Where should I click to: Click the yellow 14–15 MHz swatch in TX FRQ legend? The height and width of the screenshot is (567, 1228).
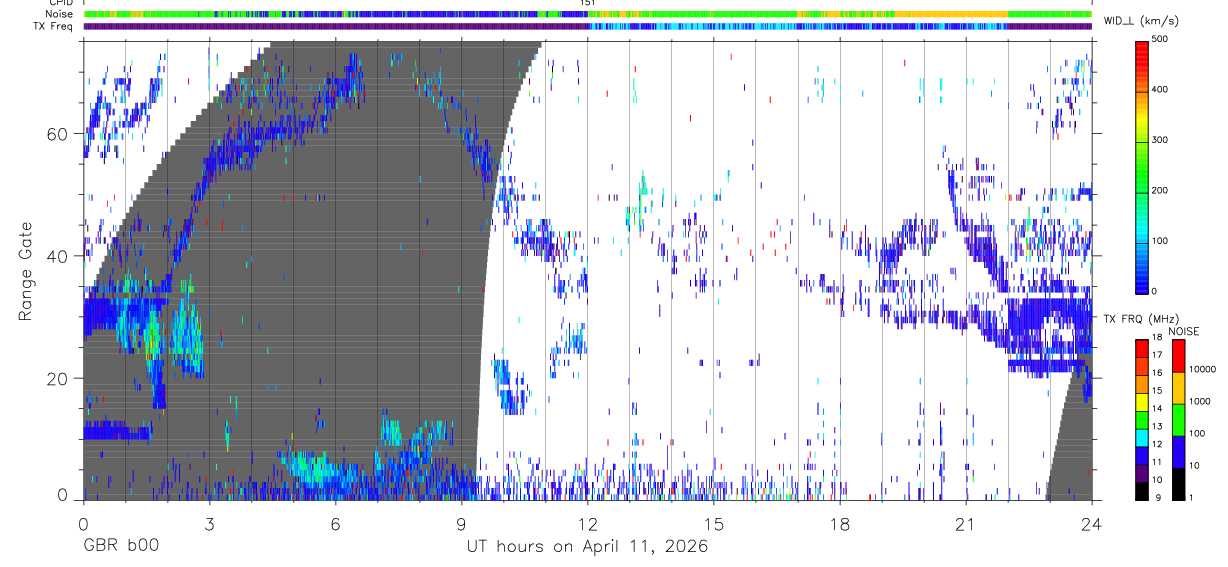1142,401
